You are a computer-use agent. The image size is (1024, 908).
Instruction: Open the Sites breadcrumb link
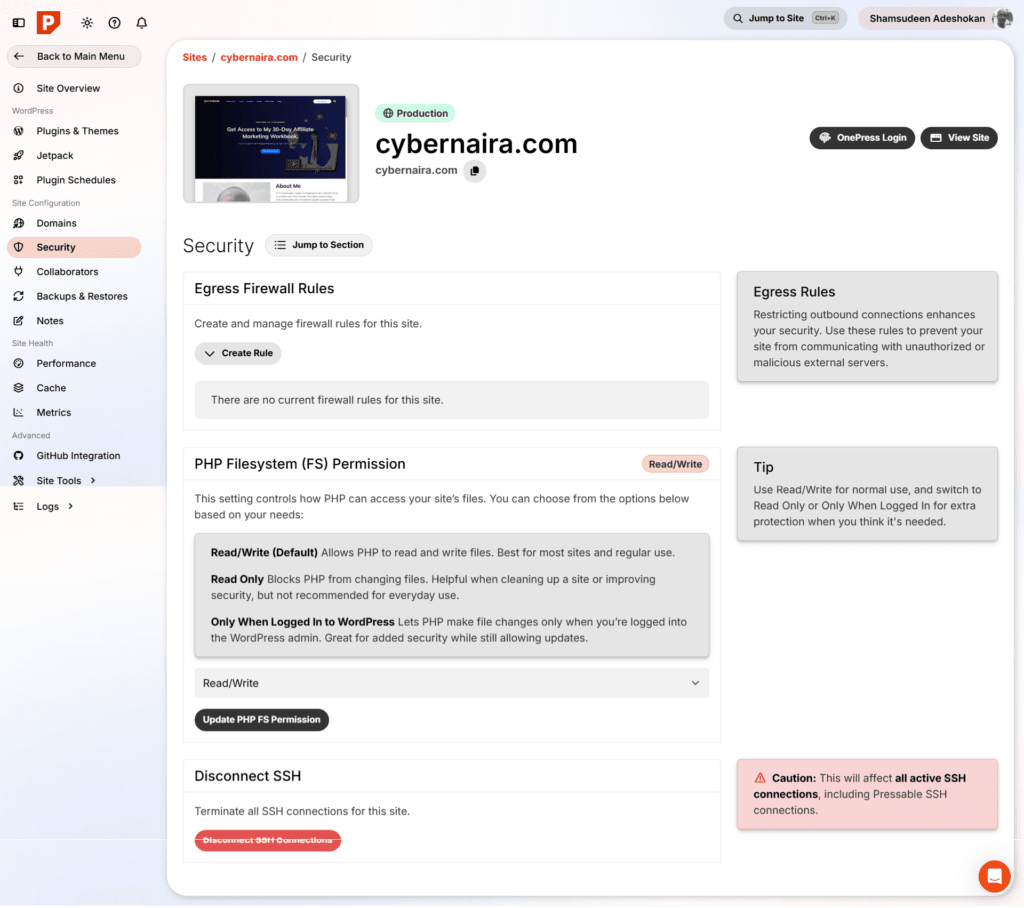[x=195, y=57]
